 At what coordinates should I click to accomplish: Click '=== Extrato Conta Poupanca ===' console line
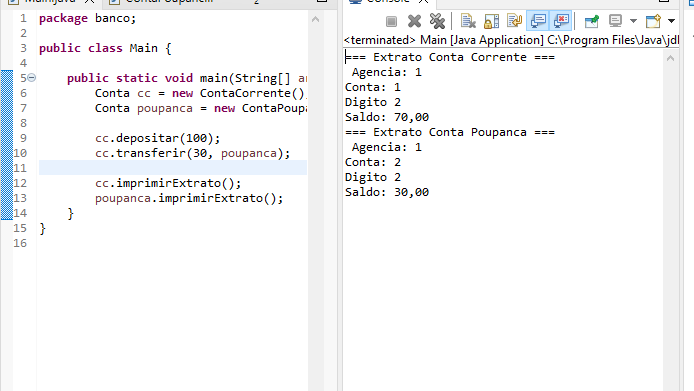(450, 132)
